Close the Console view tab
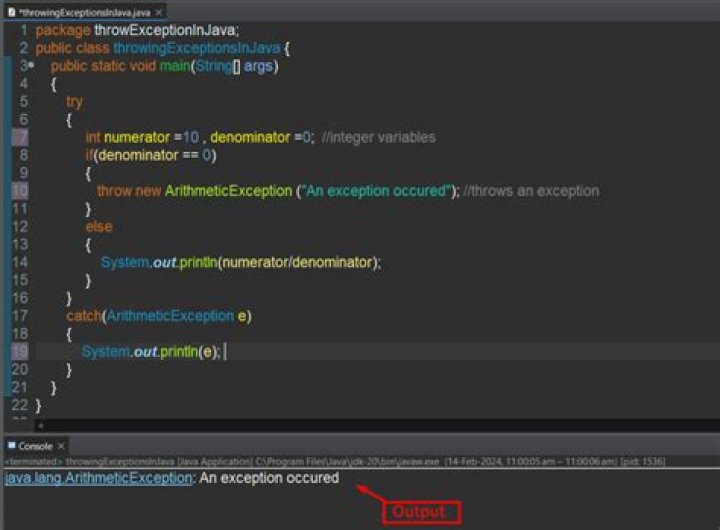720x530 pixels. (61, 446)
